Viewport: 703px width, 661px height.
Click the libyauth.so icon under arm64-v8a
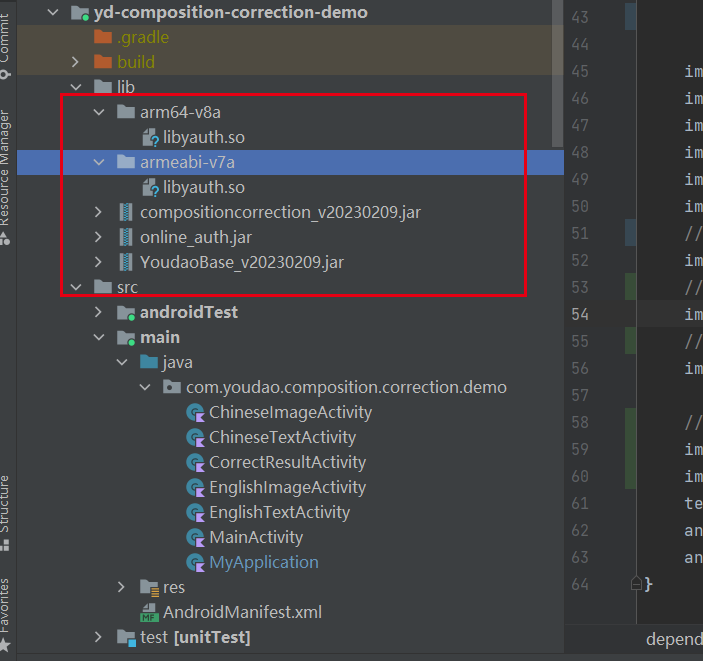click(150, 137)
